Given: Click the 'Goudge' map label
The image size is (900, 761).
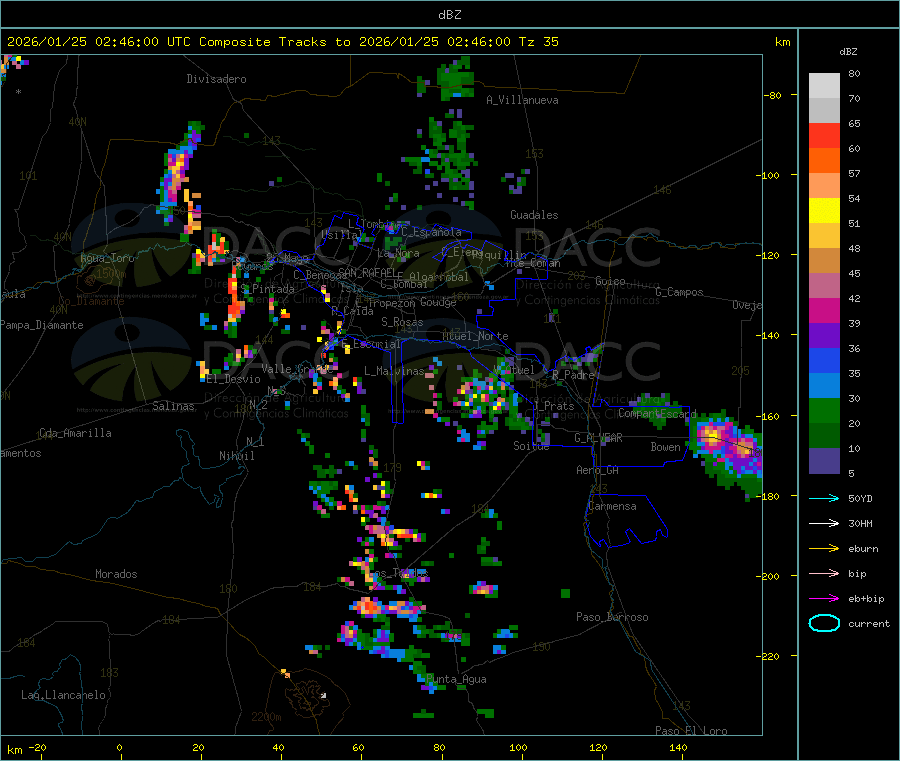Looking at the screenshot, I should coord(438,302).
